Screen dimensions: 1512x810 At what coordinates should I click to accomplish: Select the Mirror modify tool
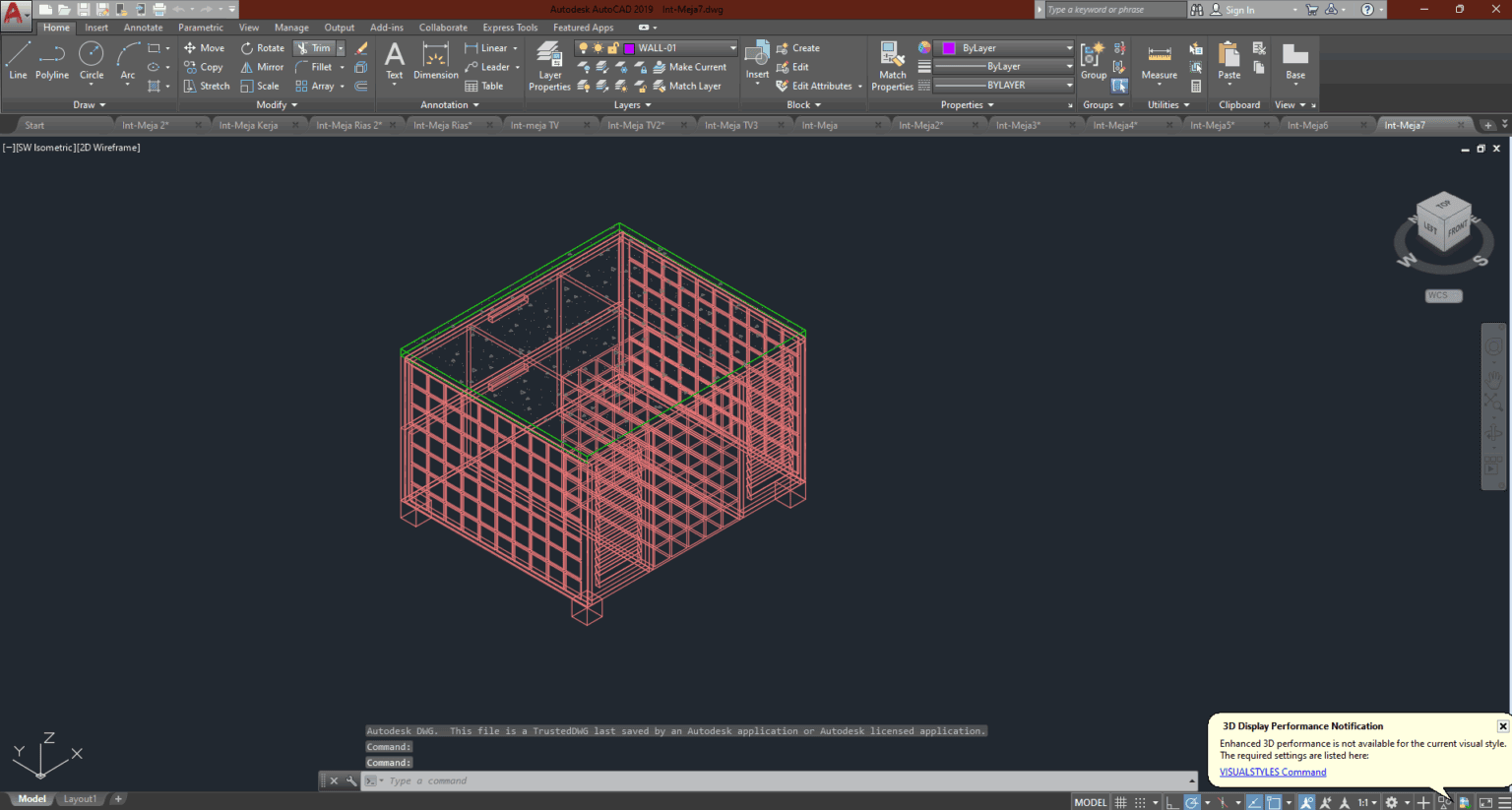coord(262,67)
